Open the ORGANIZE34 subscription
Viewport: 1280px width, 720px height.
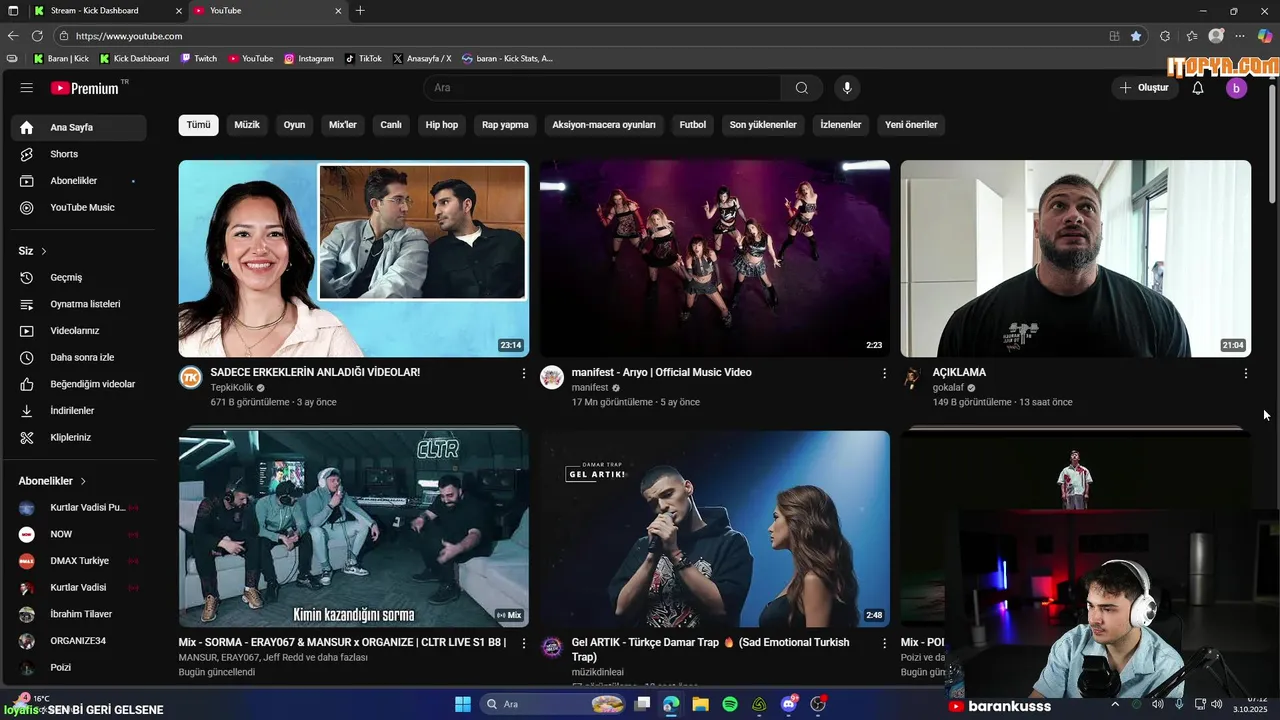coord(79,641)
